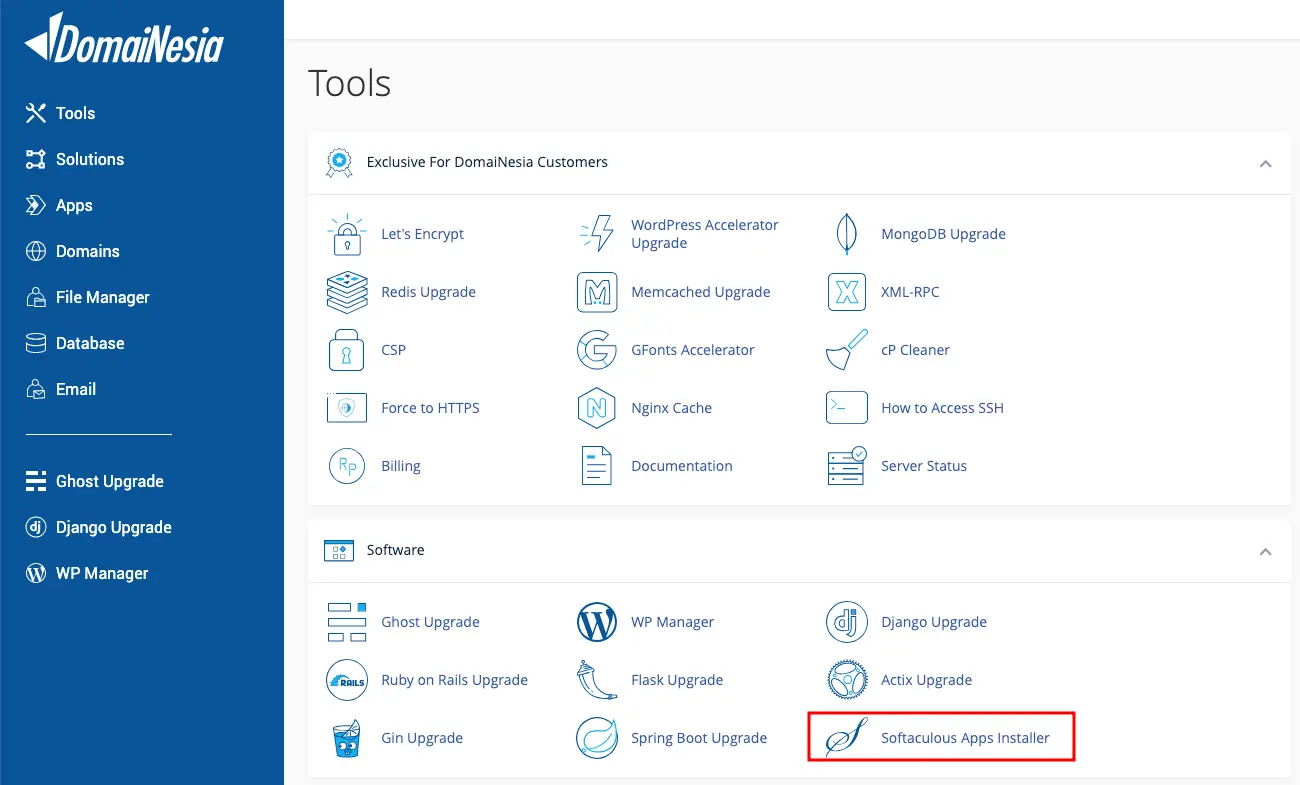Open the Billing link
1300x785 pixels.
(x=401, y=466)
